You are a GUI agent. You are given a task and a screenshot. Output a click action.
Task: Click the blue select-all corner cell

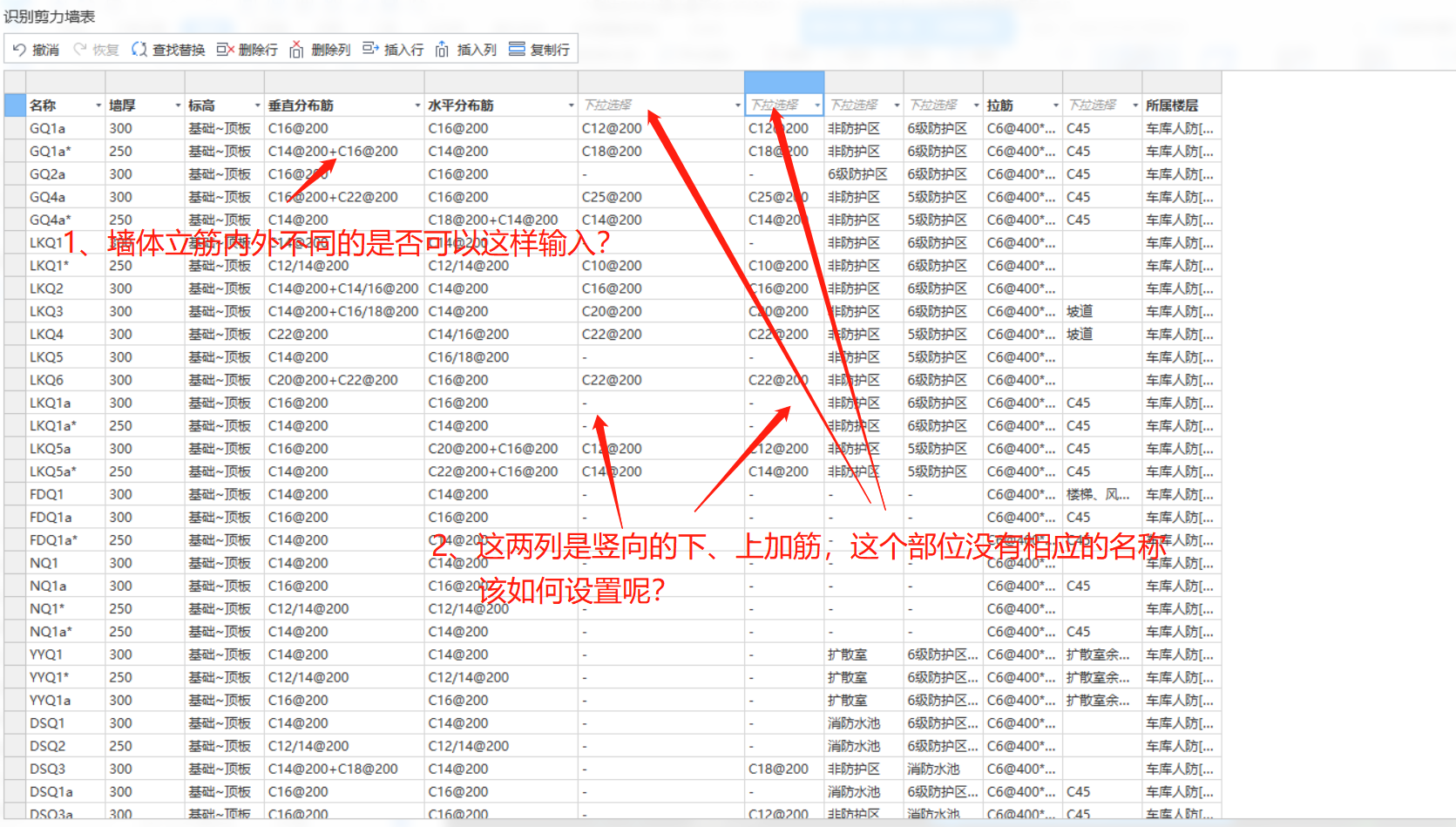point(15,105)
